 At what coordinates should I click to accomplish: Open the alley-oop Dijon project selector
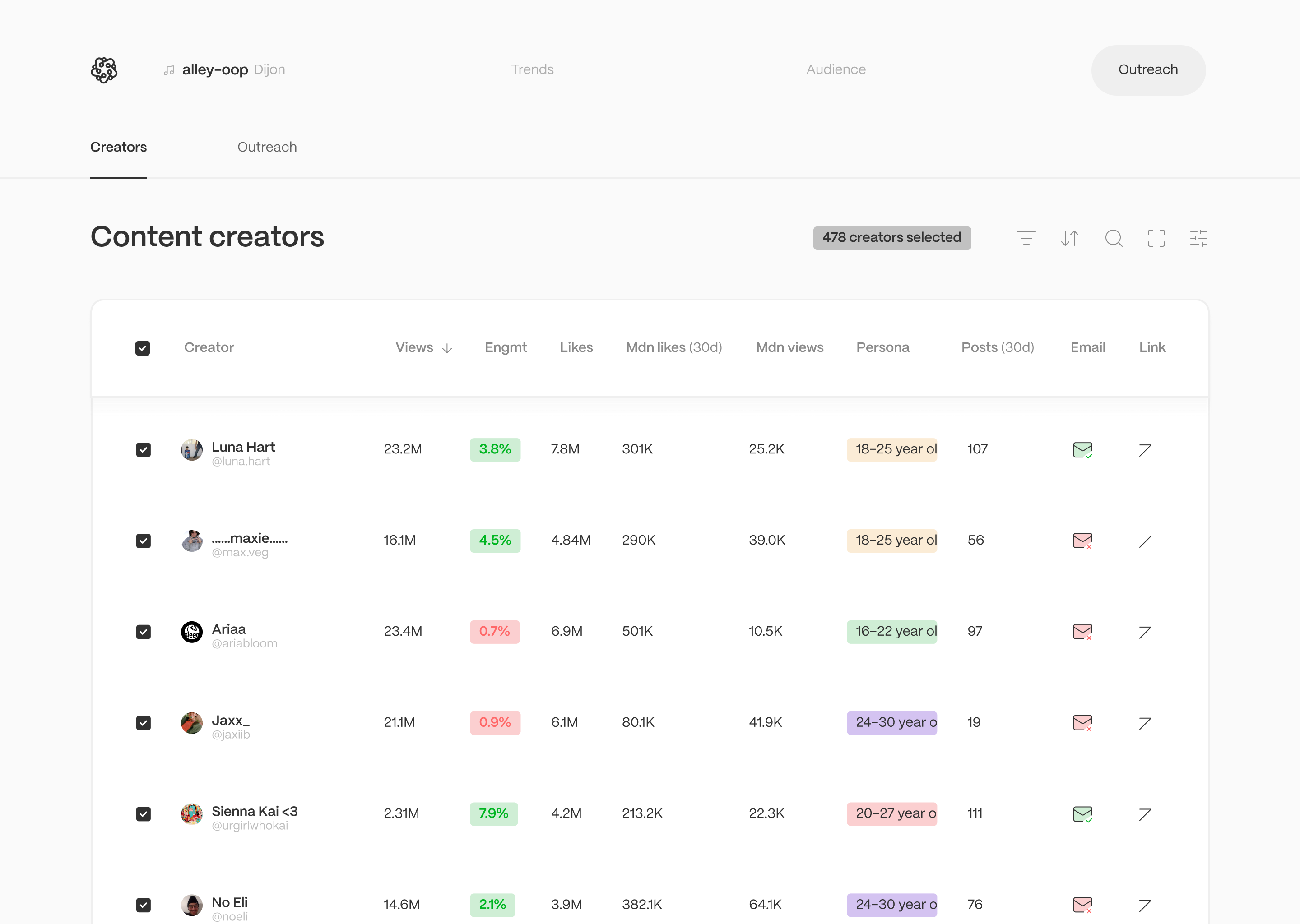225,69
